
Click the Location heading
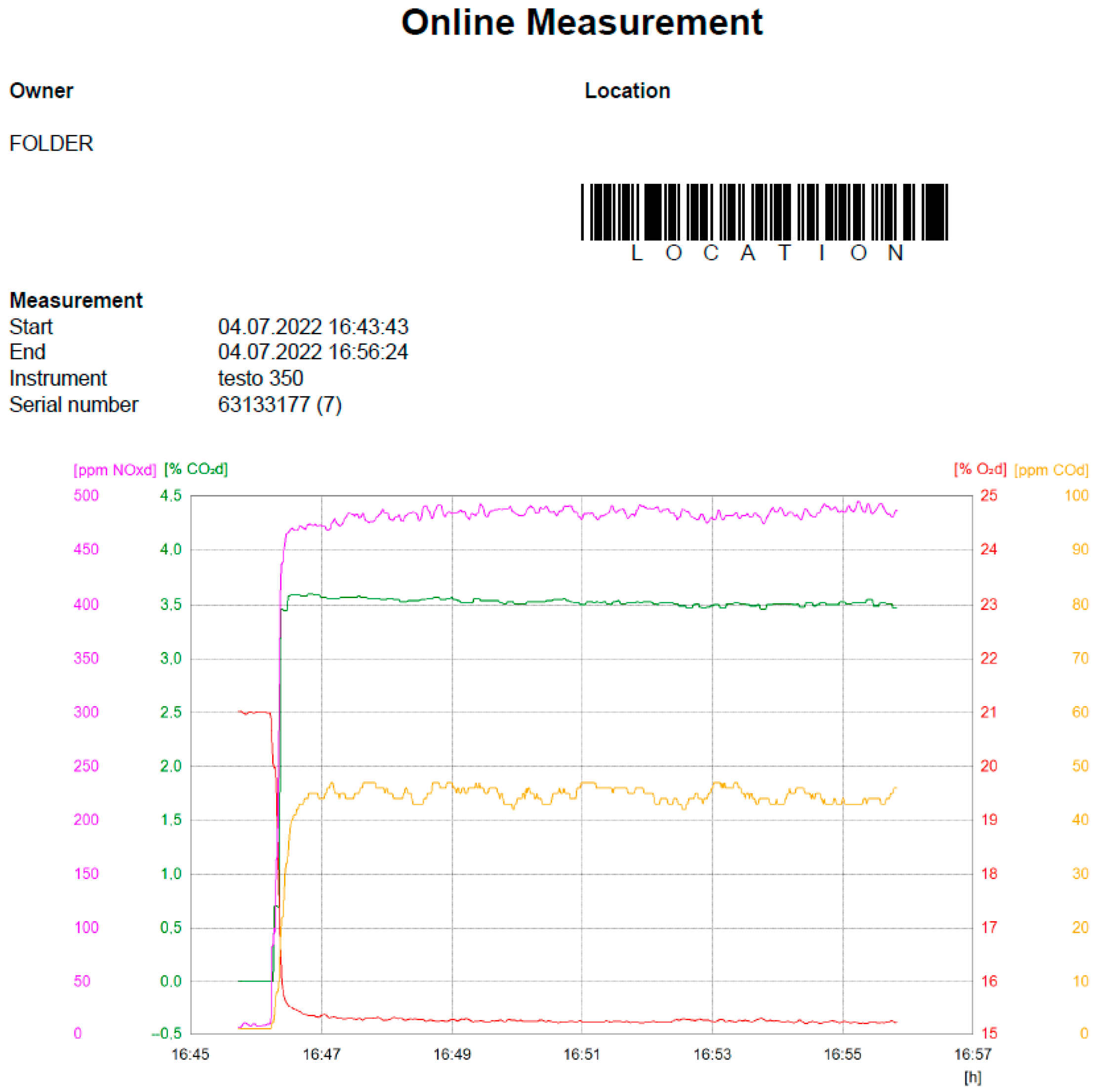pos(627,91)
